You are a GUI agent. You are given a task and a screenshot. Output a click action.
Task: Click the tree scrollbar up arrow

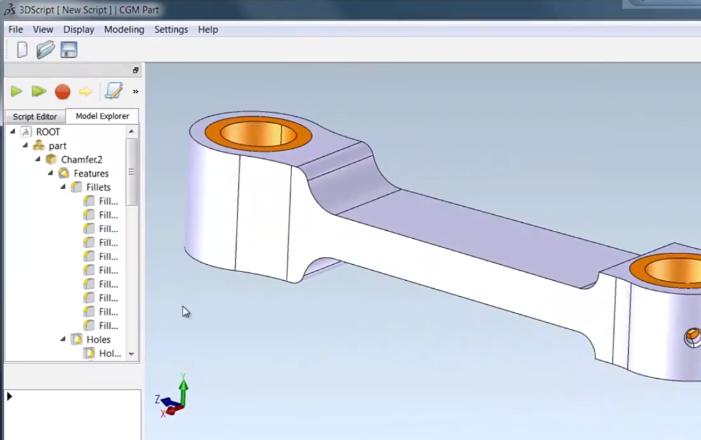(x=131, y=131)
